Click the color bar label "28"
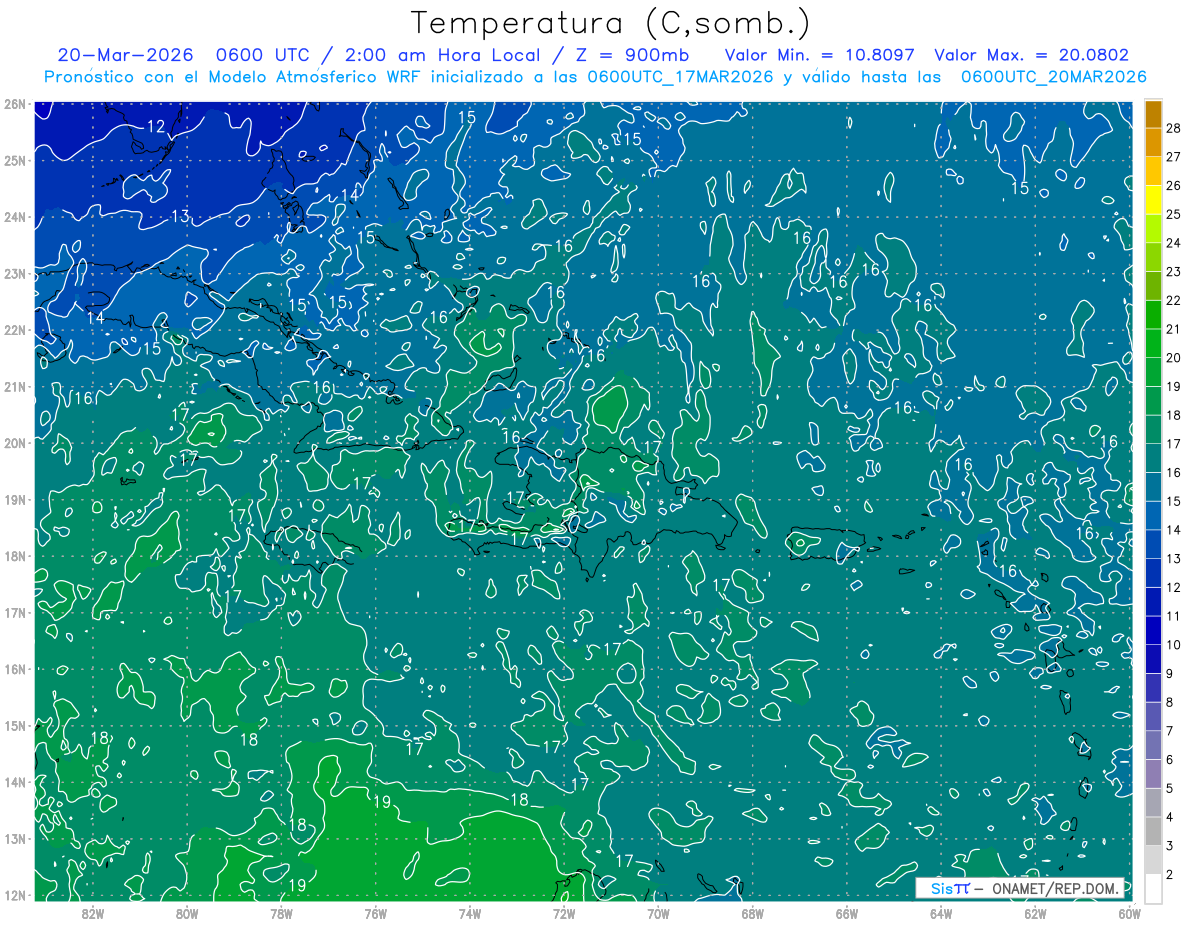Viewport: 1200px width, 927px height. tap(1174, 128)
